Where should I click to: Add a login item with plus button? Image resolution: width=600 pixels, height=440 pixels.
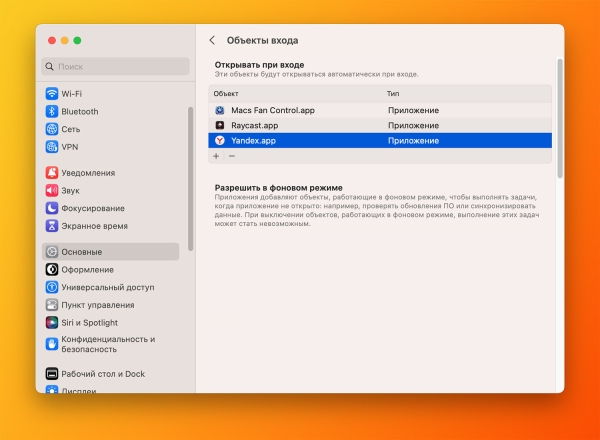[x=216, y=156]
